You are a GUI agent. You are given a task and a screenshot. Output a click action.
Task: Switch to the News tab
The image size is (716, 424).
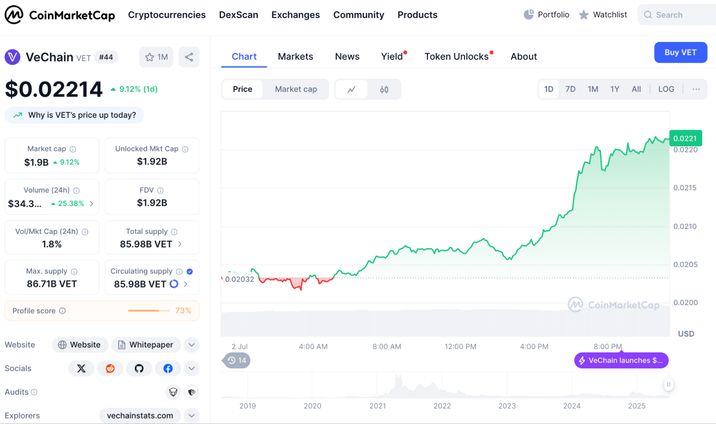347,57
